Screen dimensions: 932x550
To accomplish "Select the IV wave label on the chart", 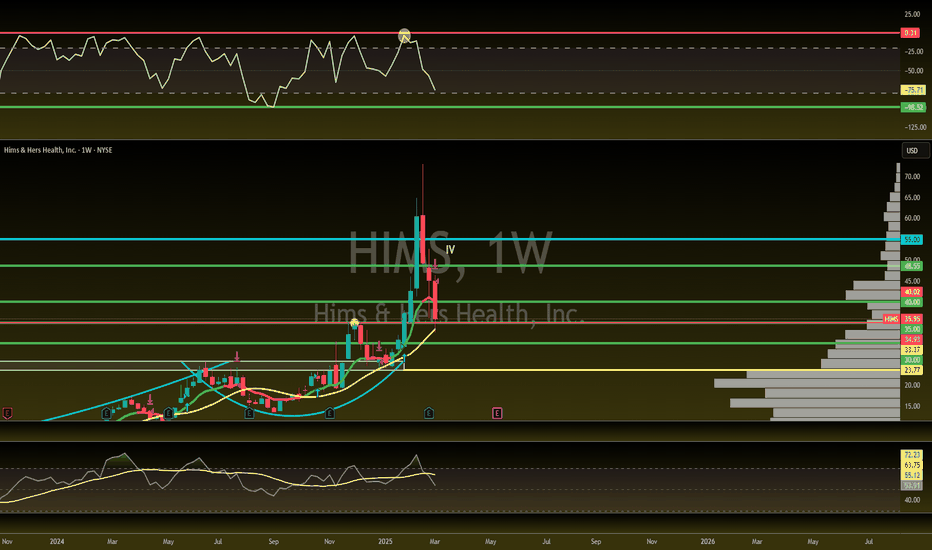I will click(x=451, y=250).
